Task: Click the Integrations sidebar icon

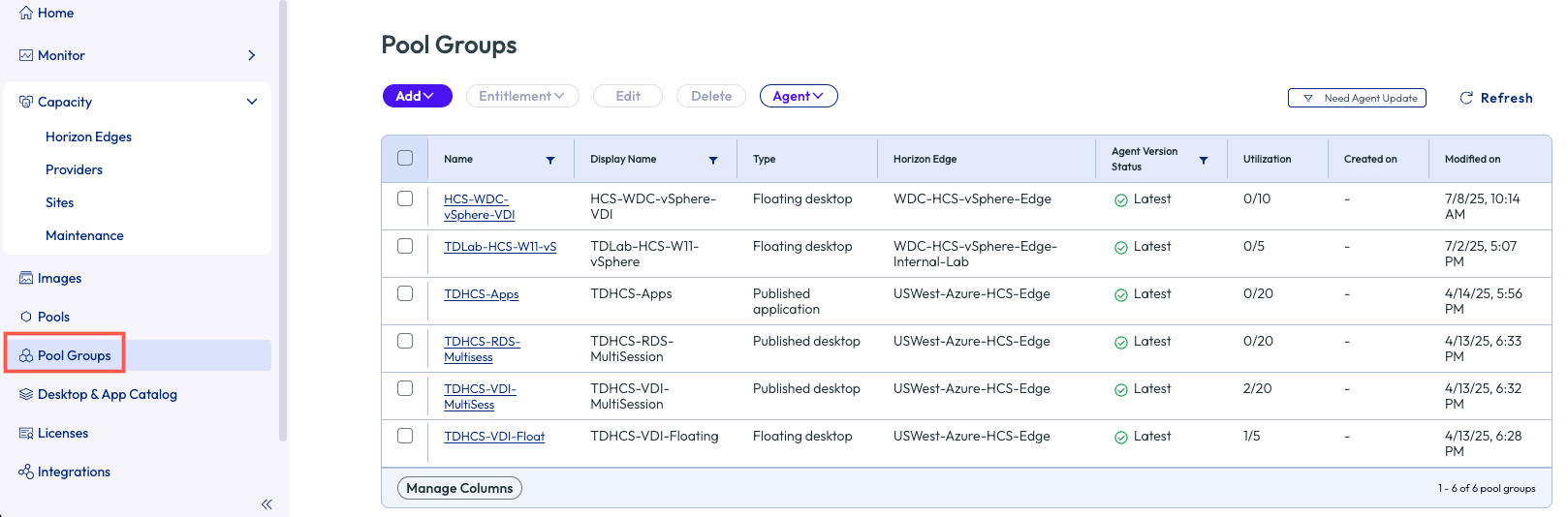Action: click(x=26, y=472)
